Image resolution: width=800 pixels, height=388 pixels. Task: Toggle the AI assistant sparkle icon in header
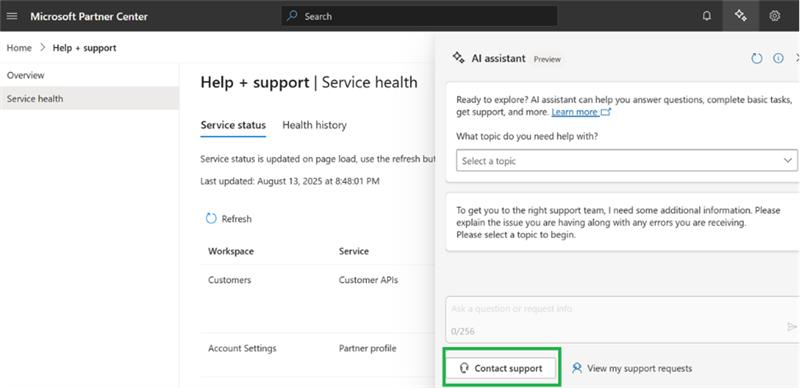(x=741, y=16)
